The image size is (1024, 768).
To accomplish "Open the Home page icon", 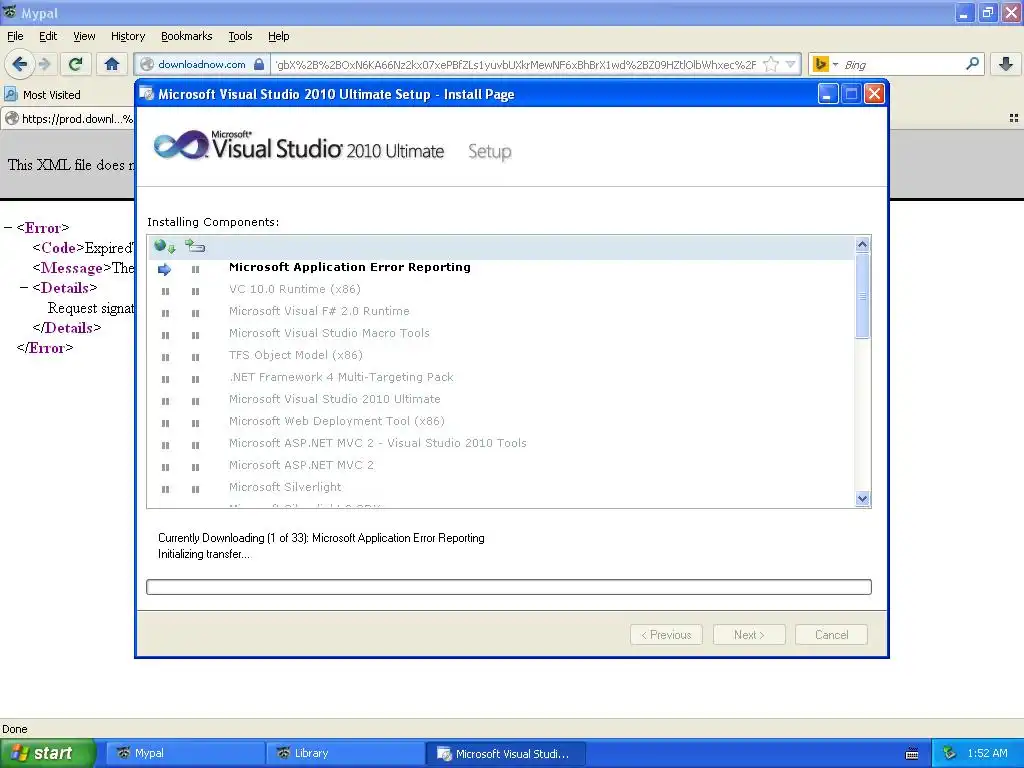I will tap(112, 64).
